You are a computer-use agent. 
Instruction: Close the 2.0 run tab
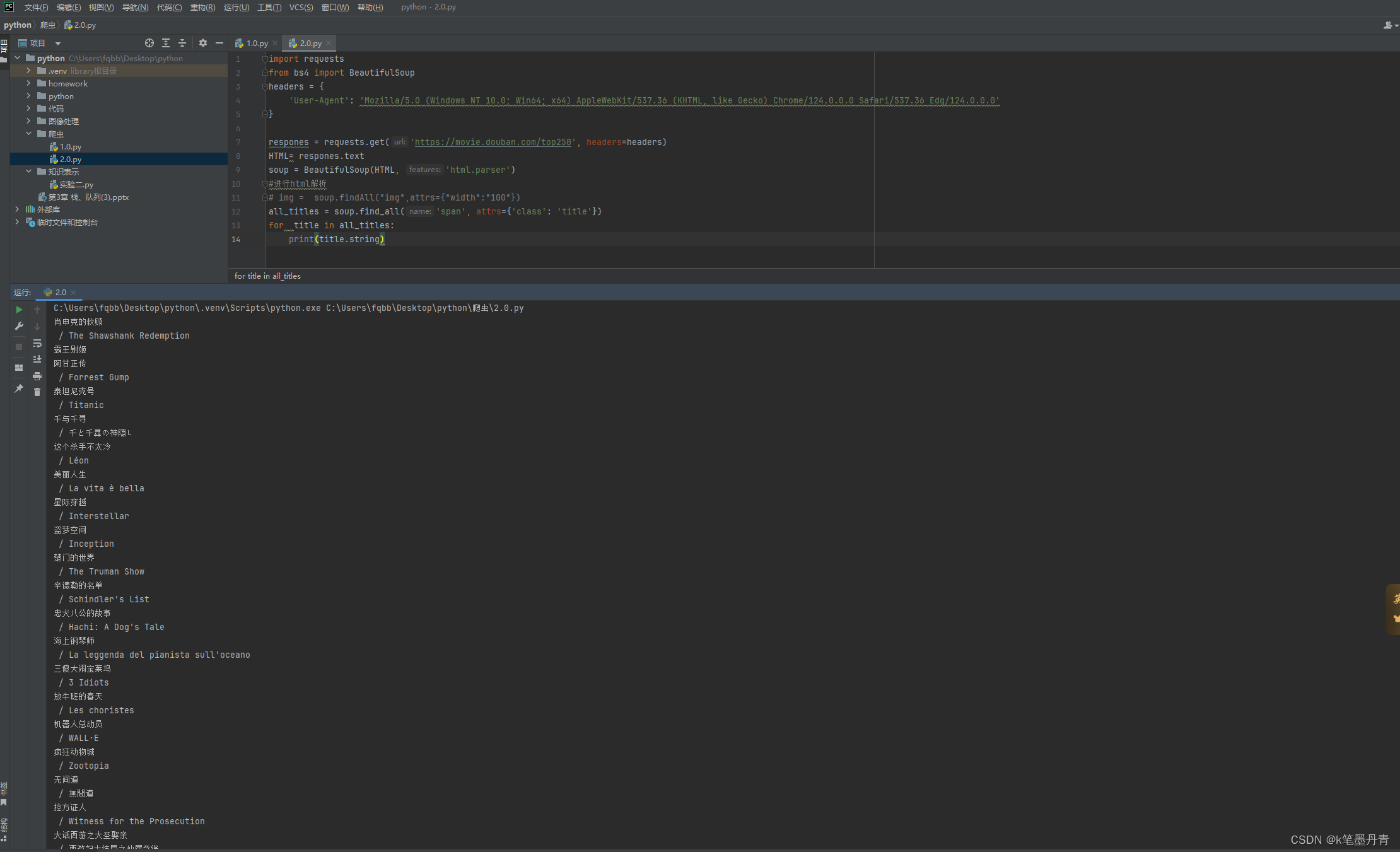[x=73, y=293]
